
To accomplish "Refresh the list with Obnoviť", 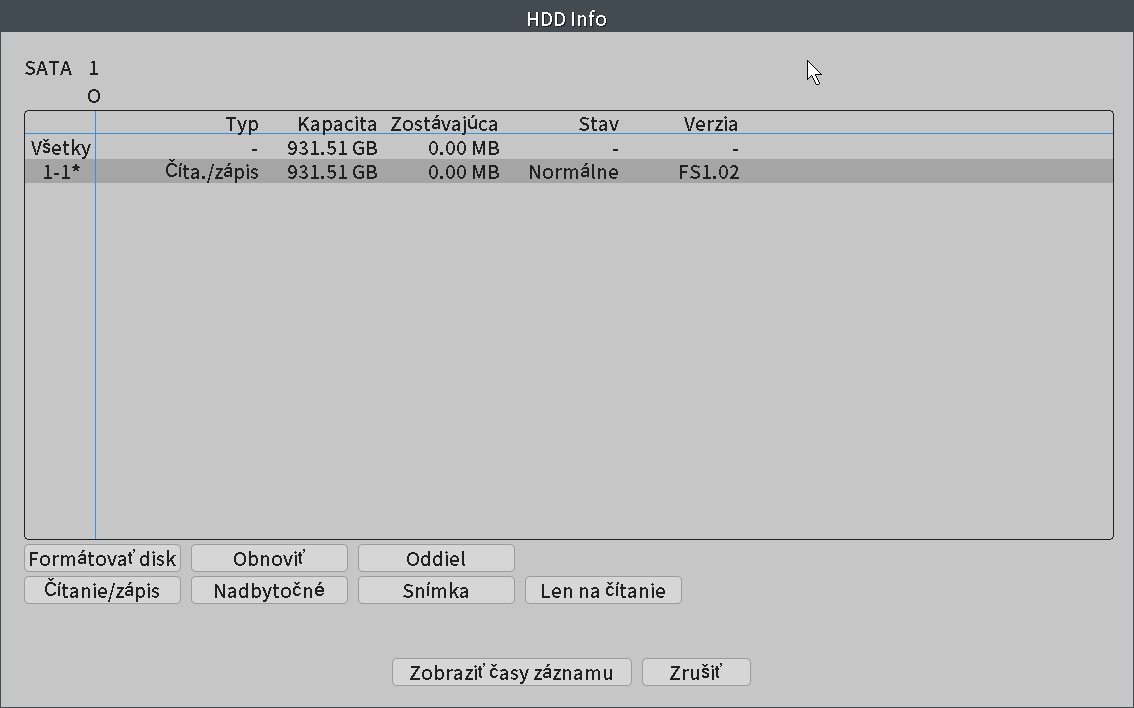I will tap(269, 558).
